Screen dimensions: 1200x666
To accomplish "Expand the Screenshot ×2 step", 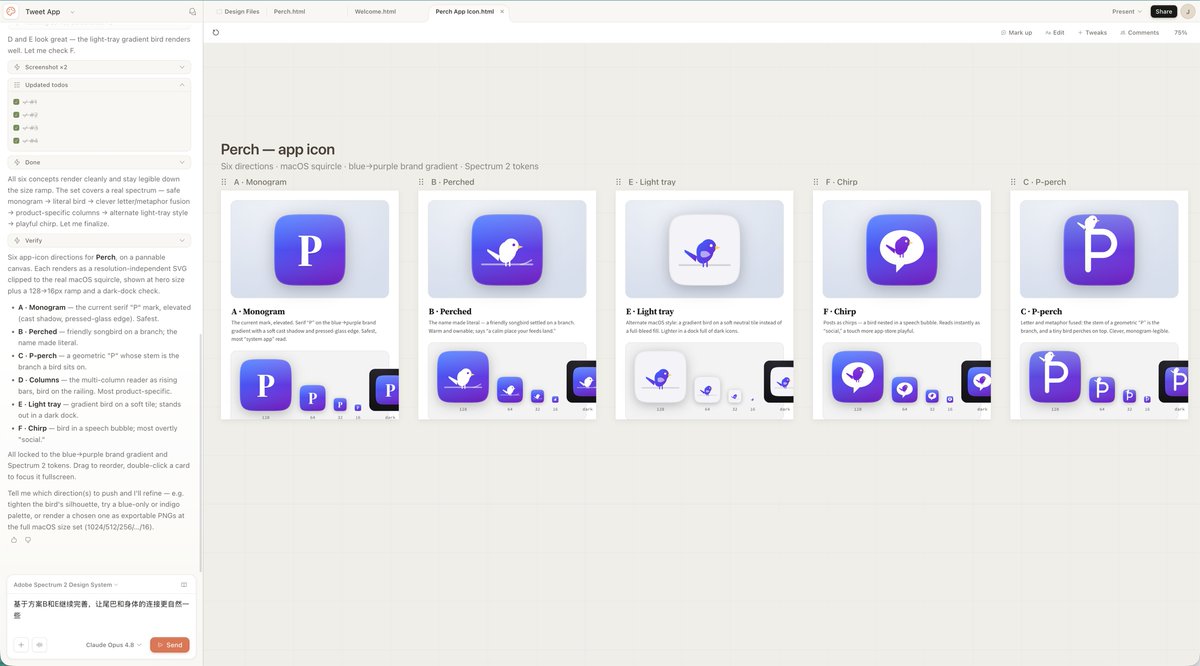I will tap(99, 67).
